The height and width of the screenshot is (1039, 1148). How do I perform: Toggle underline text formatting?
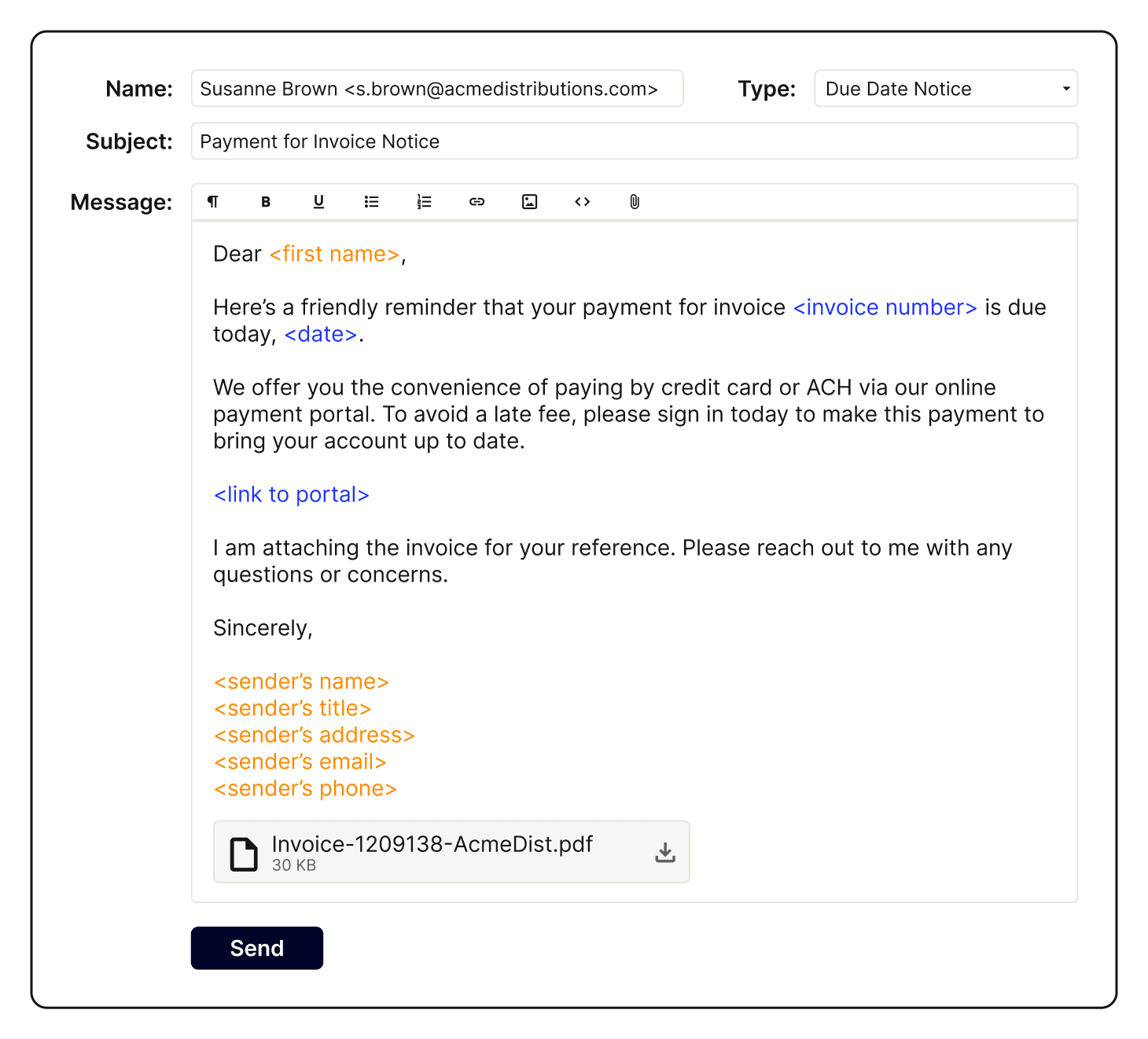(x=318, y=202)
